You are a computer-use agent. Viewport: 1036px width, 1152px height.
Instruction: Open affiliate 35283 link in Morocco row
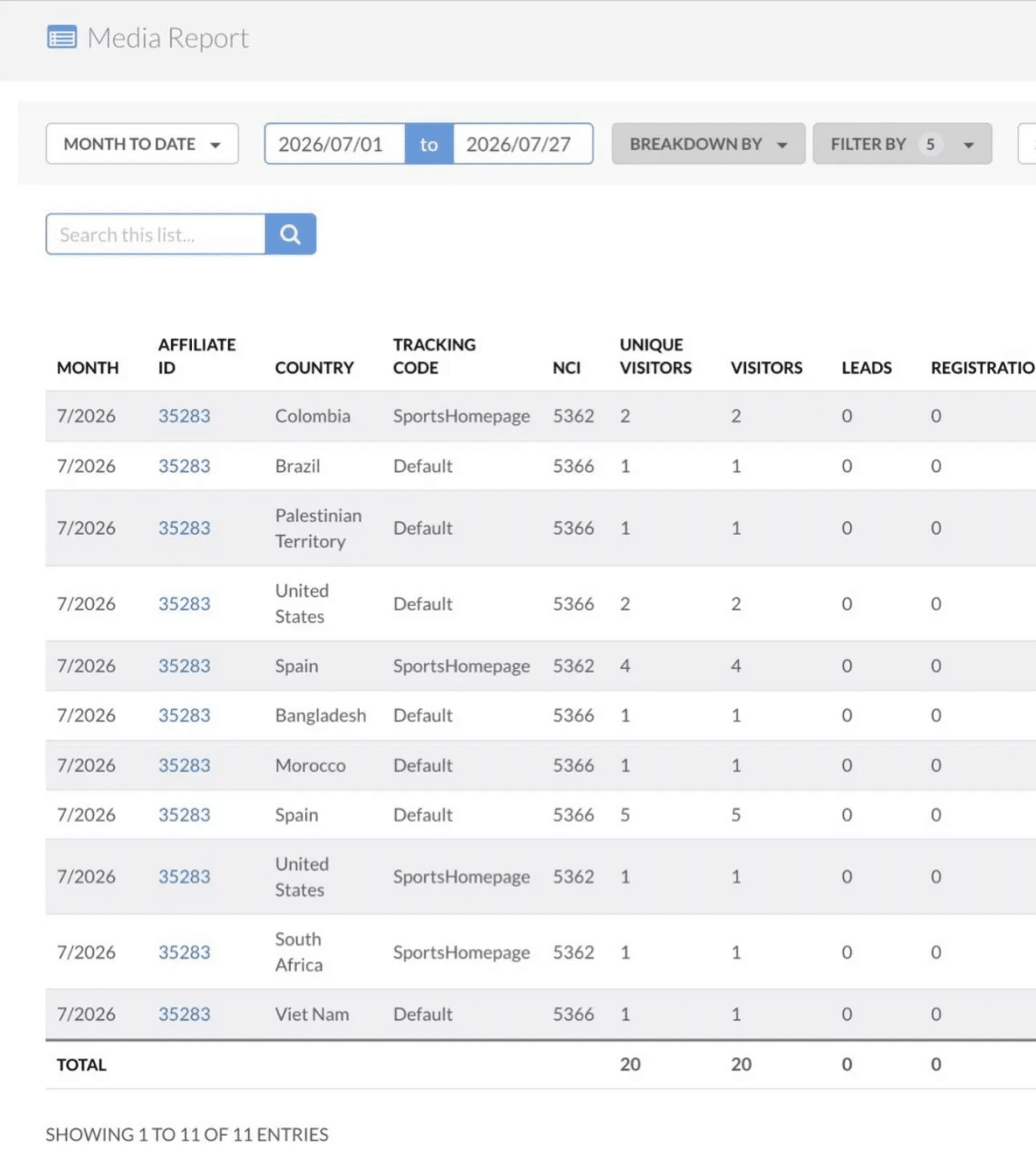coord(184,766)
